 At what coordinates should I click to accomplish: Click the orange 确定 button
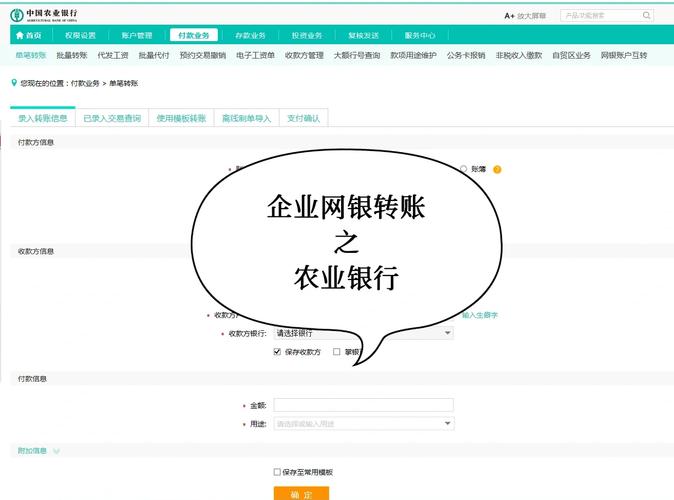[301, 494]
